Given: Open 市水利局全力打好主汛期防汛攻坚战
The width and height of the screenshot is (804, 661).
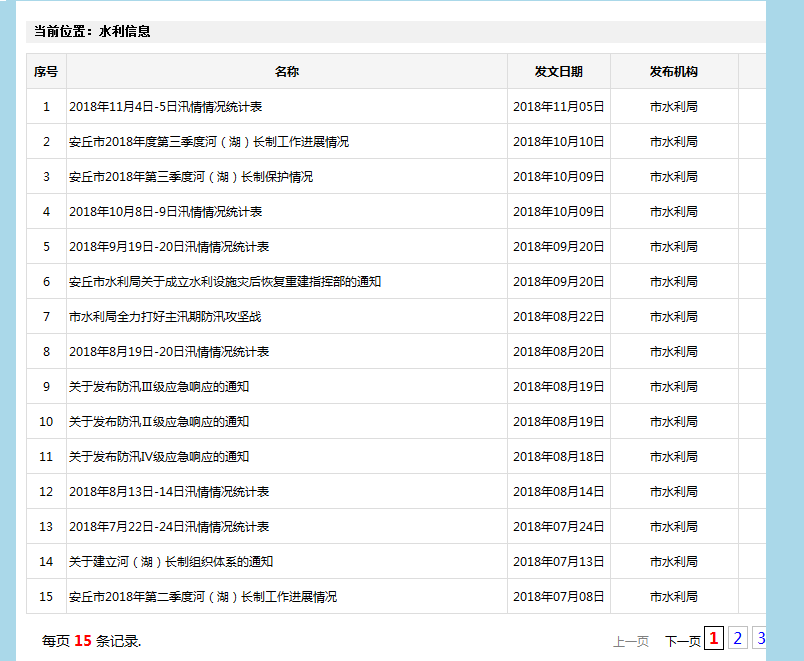Looking at the screenshot, I should pos(165,317).
